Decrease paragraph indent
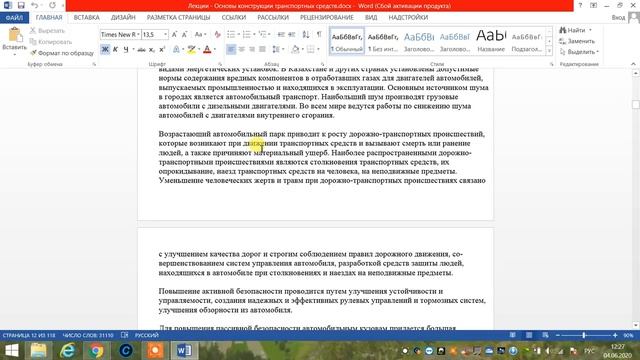The width and height of the screenshot is (640, 360). click(x=281, y=35)
